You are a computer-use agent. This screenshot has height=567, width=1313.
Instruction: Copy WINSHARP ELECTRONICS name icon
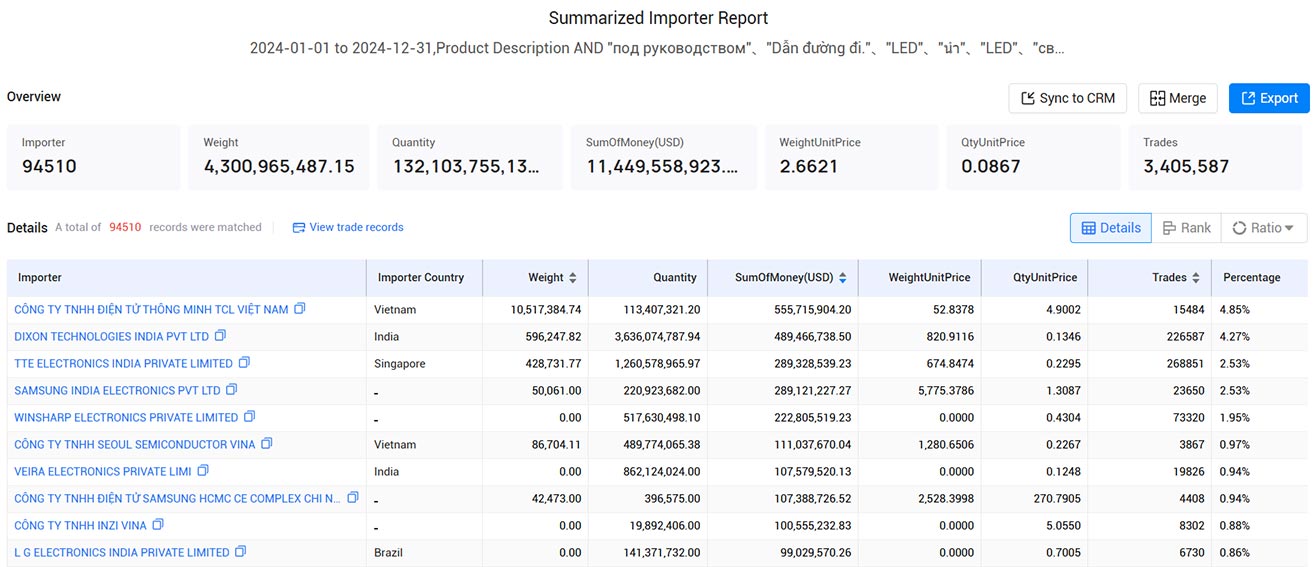click(250, 417)
